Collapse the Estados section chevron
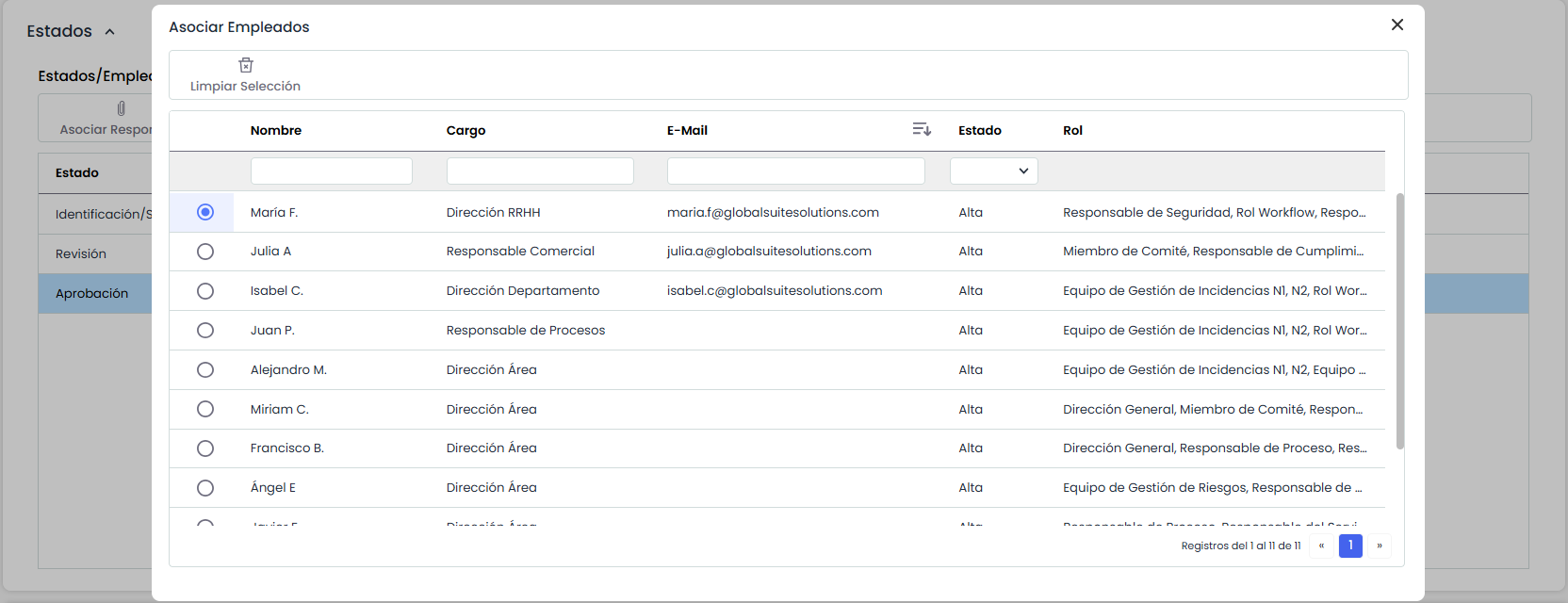 coord(109,32)
